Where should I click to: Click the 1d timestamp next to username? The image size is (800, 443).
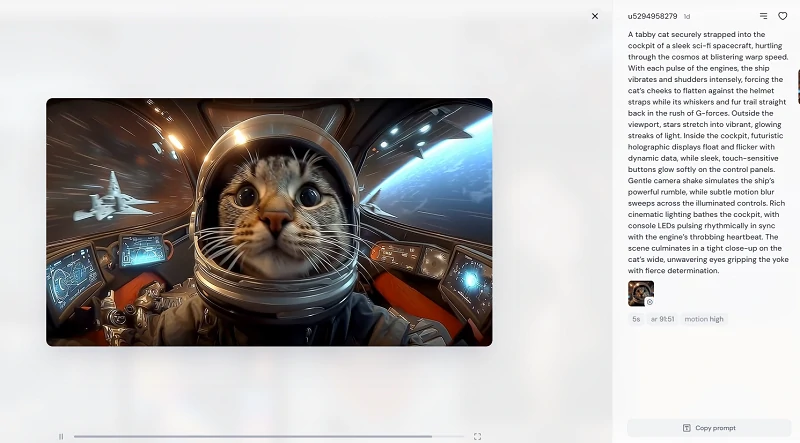(687, 17)
